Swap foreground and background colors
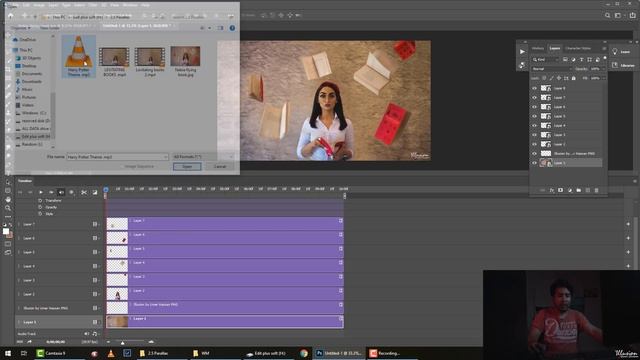The height and width of the screenshot is (360, 640). pos(11,224)
